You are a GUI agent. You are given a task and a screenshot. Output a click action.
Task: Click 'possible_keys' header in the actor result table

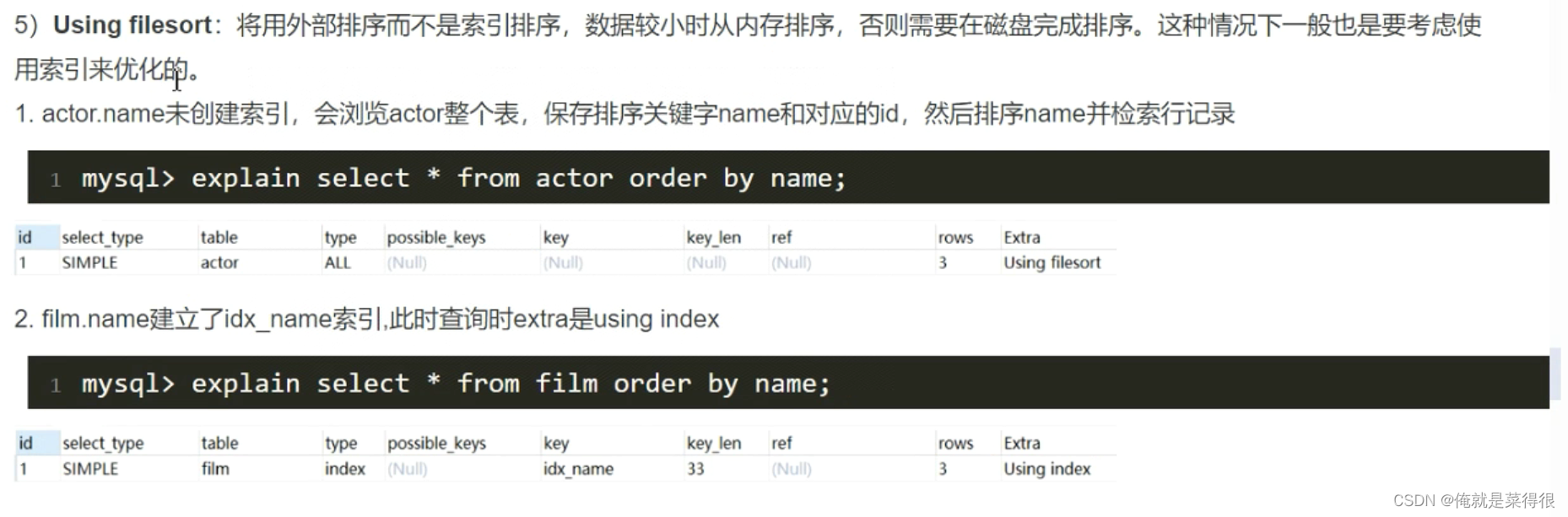tap(436, 239)
